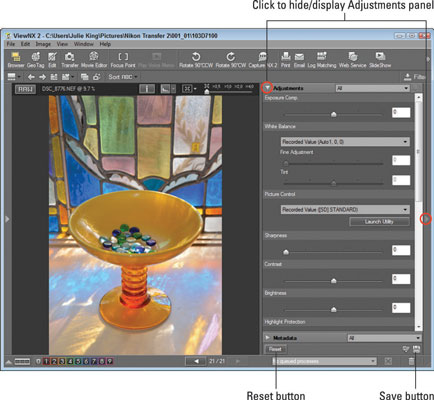Click the trash delete icon in bottom bar
Screen dimensions: 434x400
(x=411, y=361)
